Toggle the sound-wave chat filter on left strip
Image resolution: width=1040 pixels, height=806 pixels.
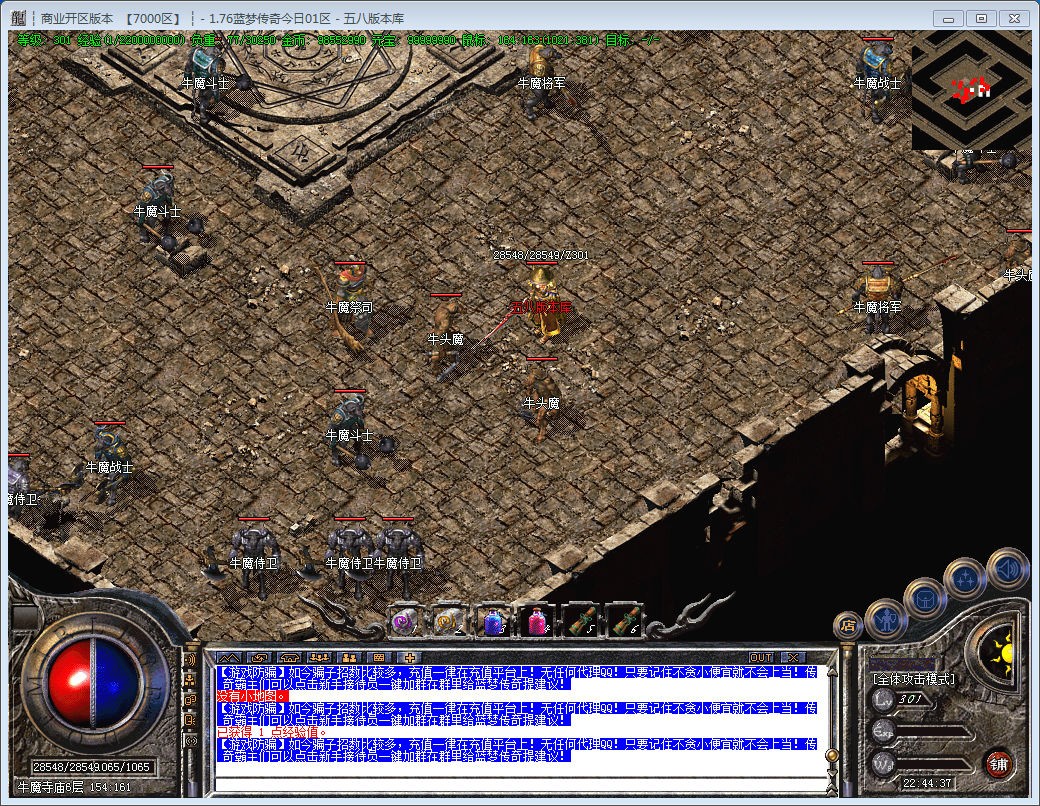(190, 660)
